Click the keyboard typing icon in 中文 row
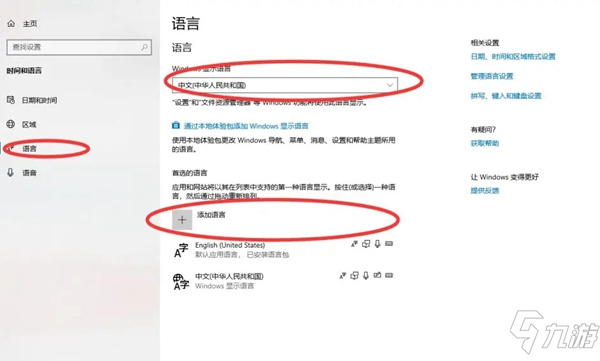 (389, 275)
